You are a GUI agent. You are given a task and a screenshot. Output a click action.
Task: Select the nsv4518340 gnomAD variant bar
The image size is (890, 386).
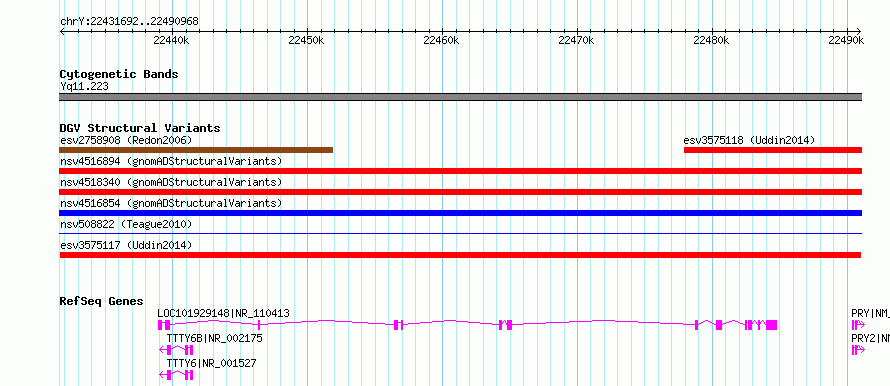pos(460,192)
